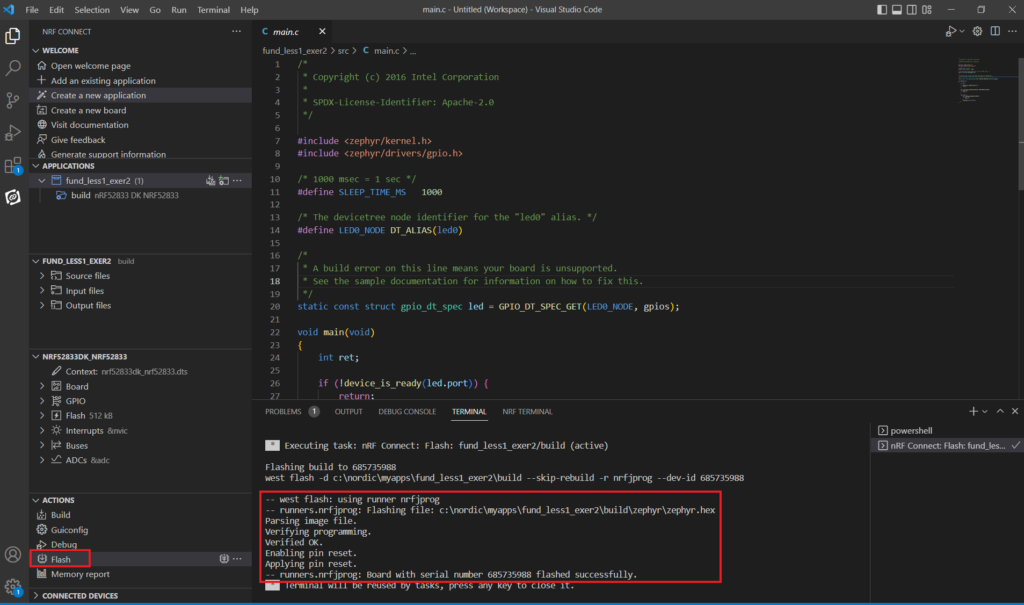Expand the Interrupts node

(42, 431)
